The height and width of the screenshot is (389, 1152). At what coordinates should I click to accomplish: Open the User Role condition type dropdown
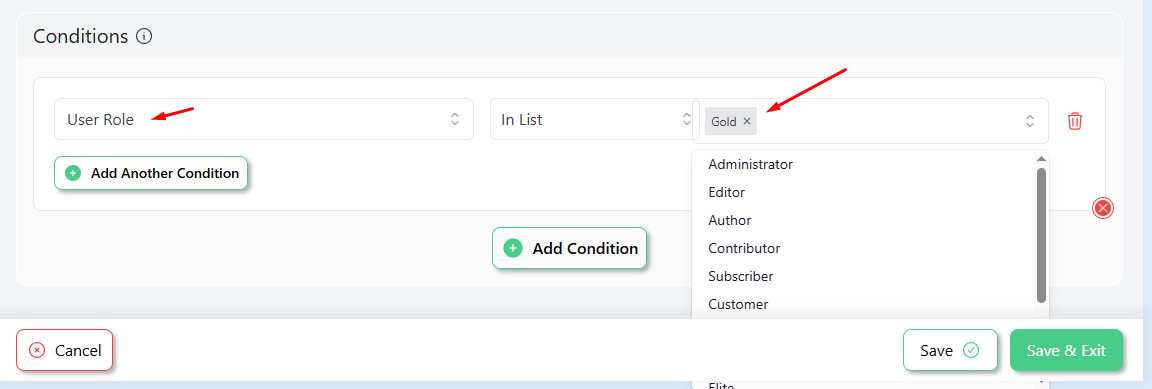click(x=264, y=119)
